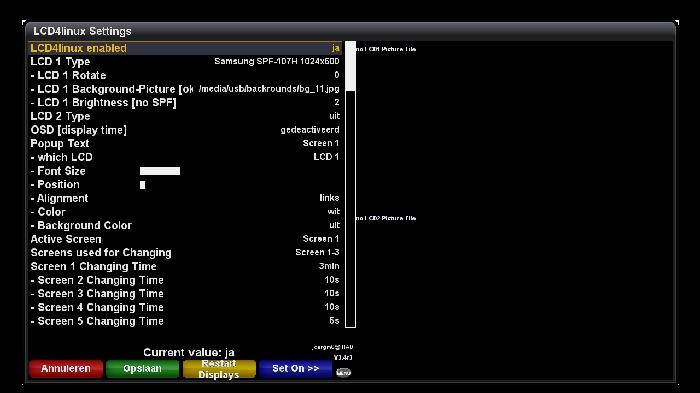The height and width of the screenshot is (393, 700).
Task: Select the Background Color setting row
Action: pos(185,226)
